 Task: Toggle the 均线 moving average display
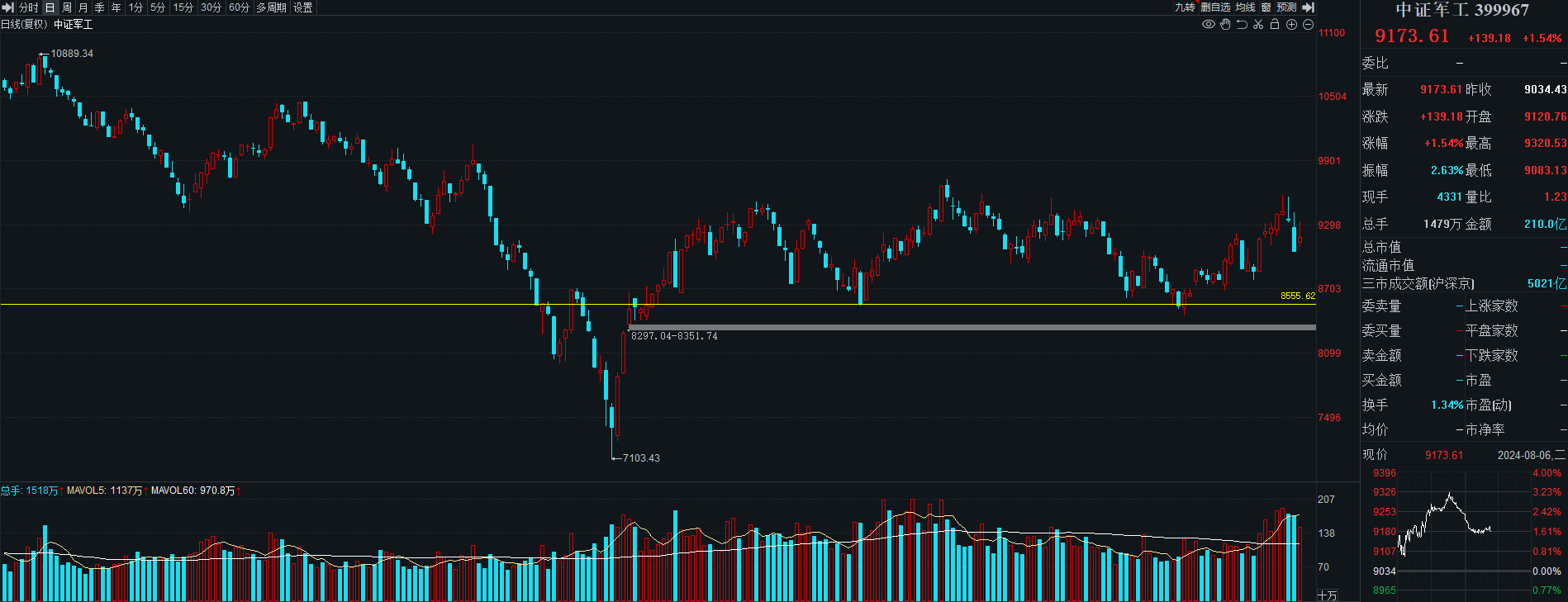(x=1245, y=7)
